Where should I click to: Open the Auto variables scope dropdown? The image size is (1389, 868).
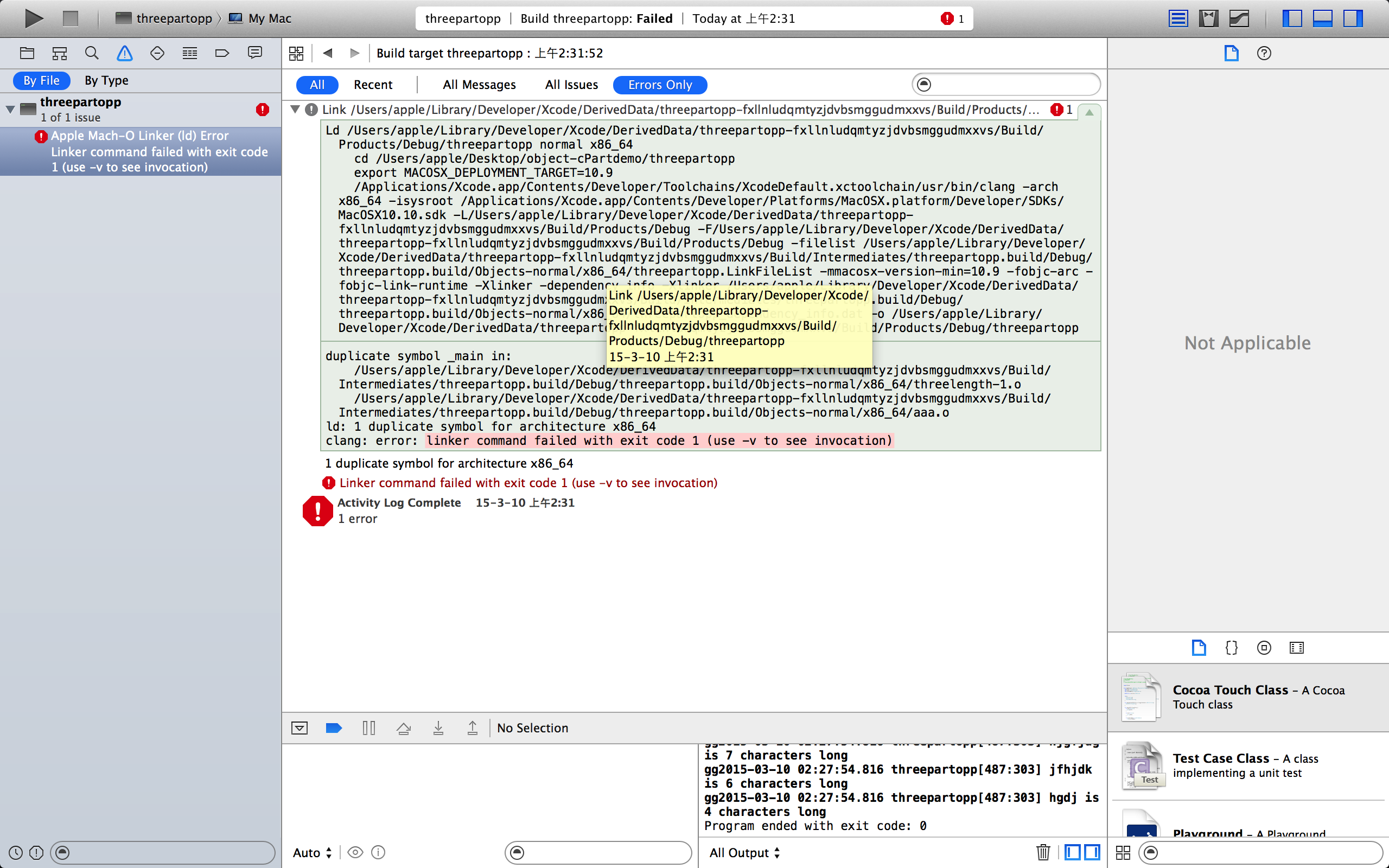[x=312, y=852]
